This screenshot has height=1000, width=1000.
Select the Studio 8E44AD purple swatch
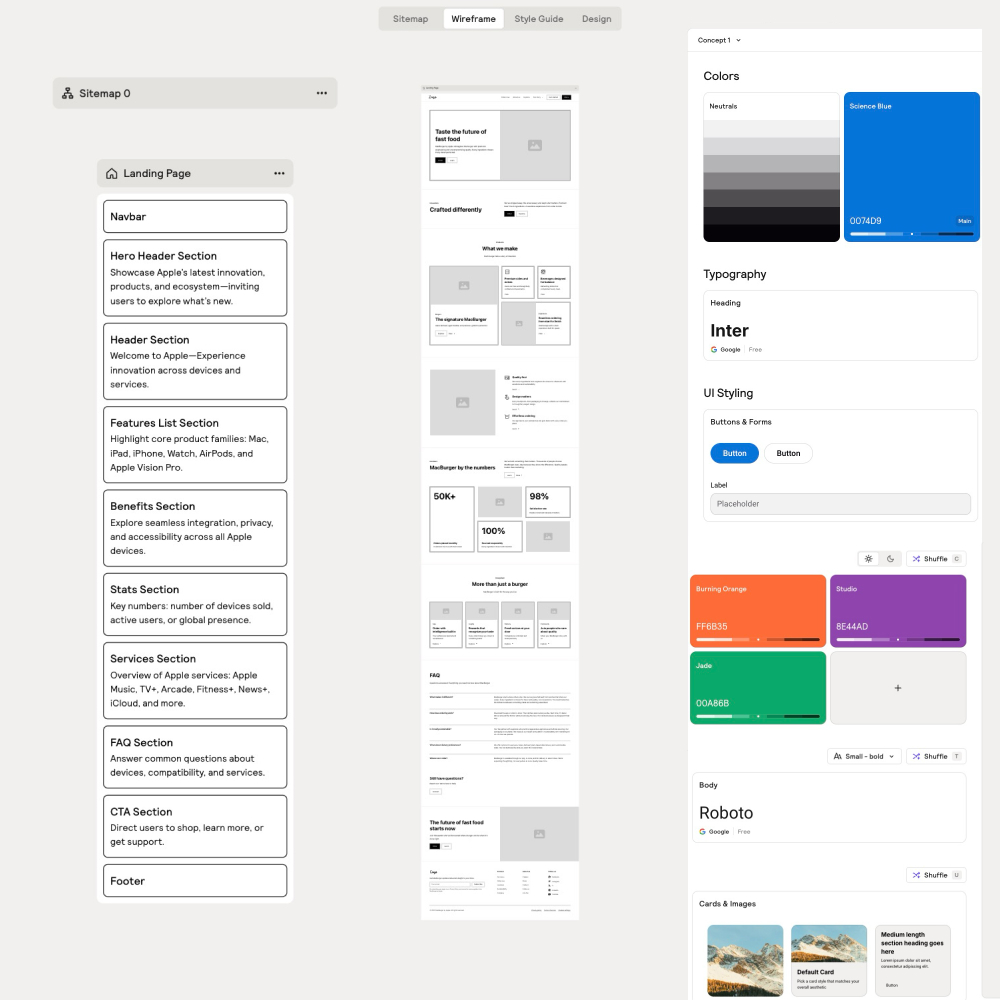pos(898,611)
